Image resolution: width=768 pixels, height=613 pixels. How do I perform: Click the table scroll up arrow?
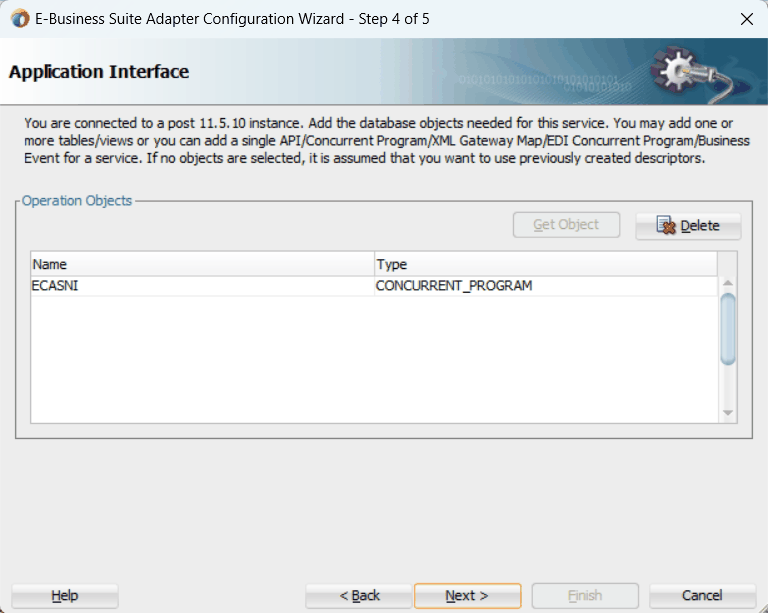pyautogui.click(x=728, y=283)
